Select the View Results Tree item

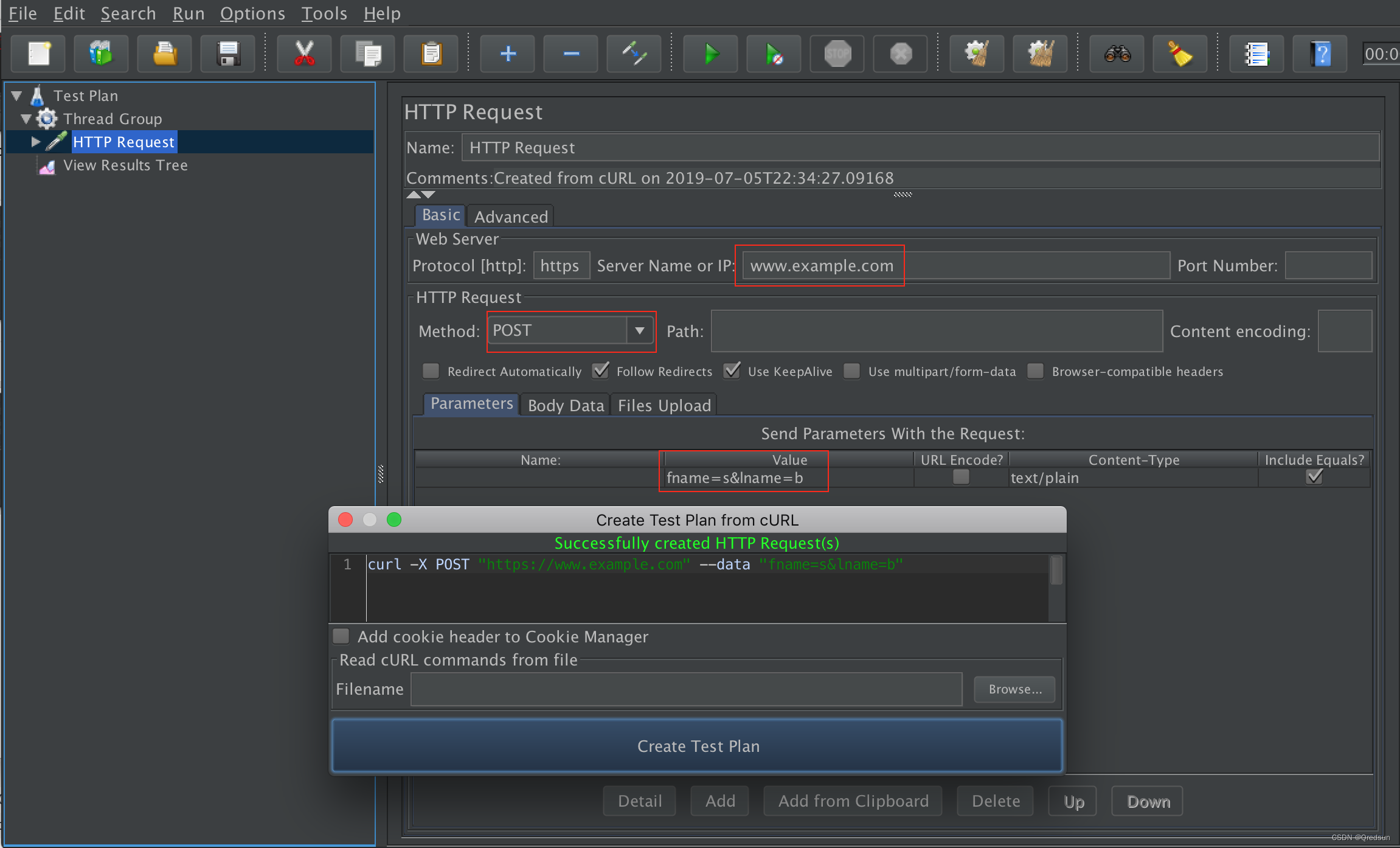click(x=129, y=165)
